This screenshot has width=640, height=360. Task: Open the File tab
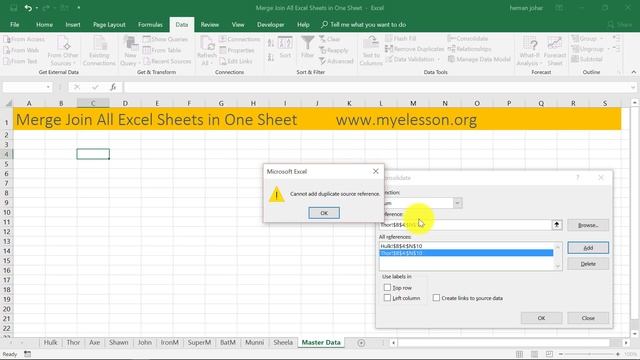(15, 24)
